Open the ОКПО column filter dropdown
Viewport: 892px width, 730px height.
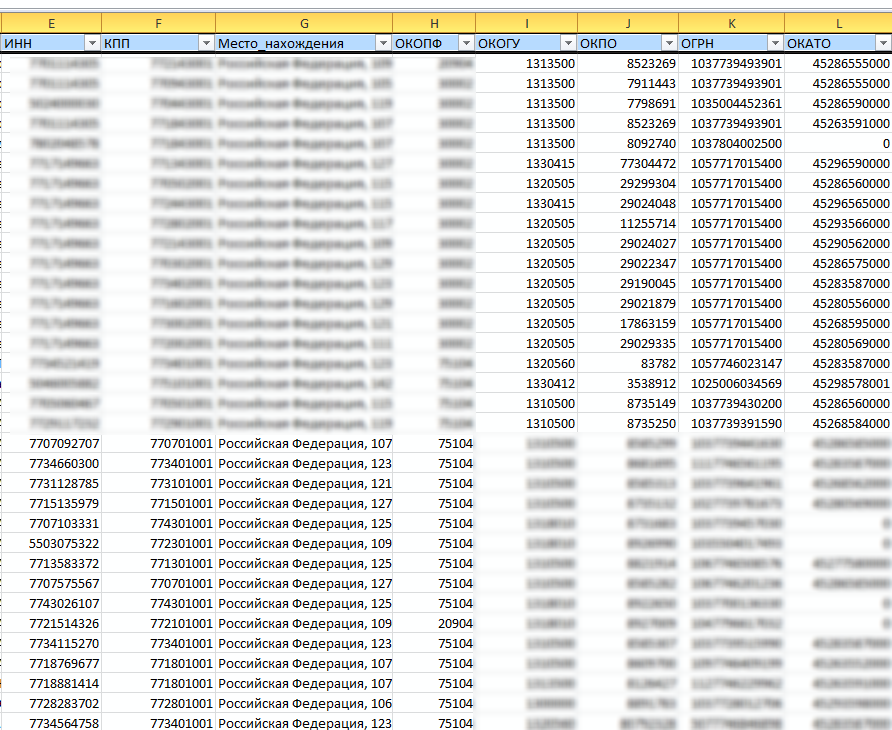670,43
